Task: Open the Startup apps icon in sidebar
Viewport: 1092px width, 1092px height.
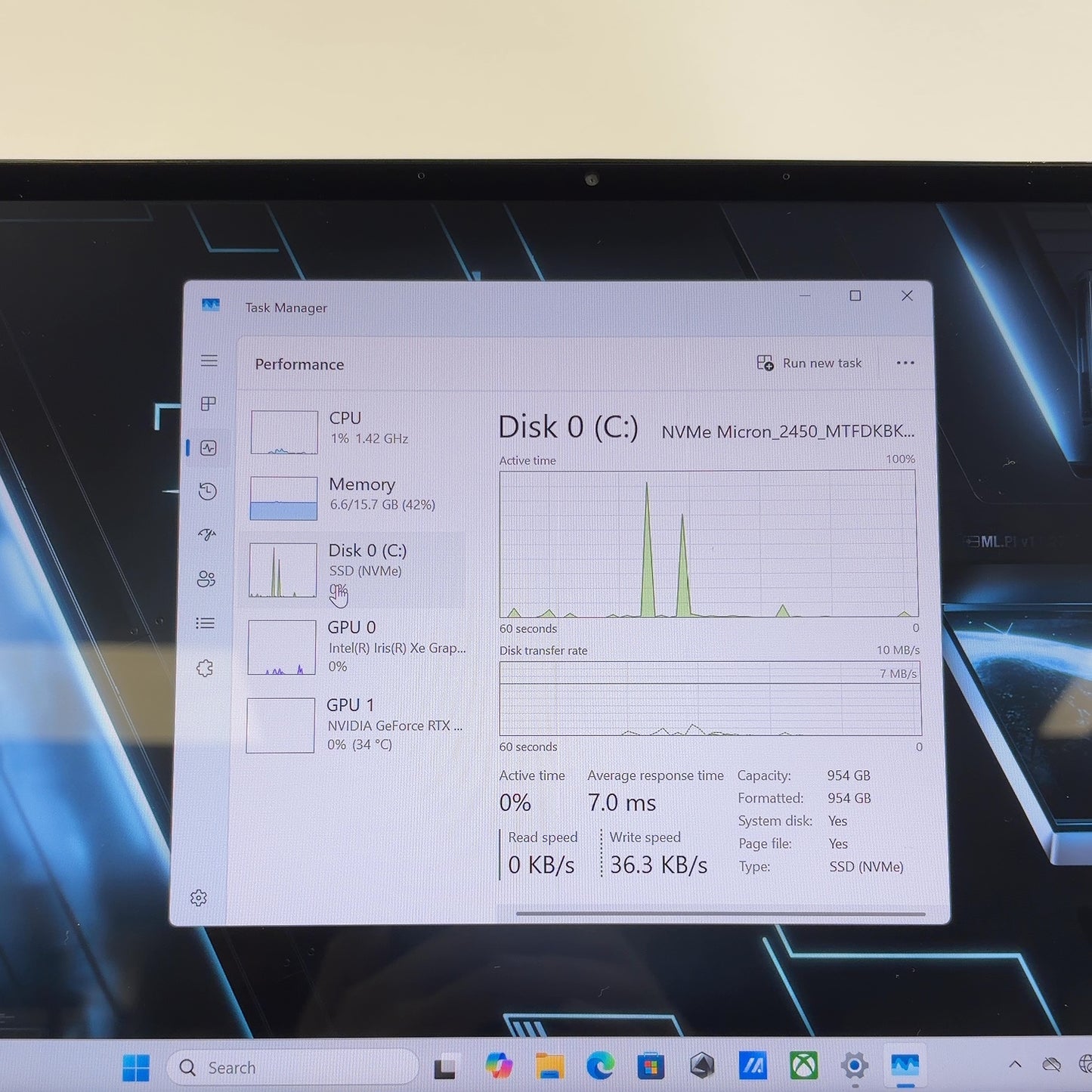Action: 207,535
